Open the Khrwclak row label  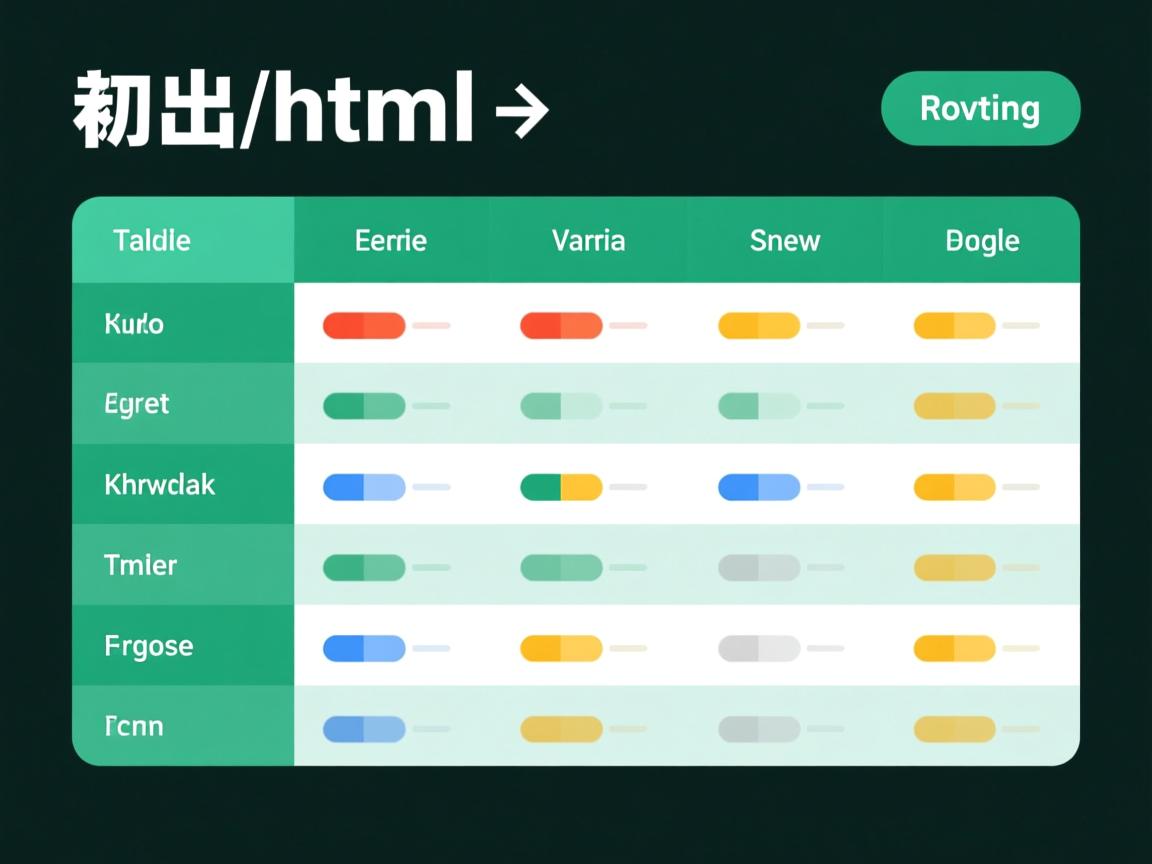click(160, 485)
